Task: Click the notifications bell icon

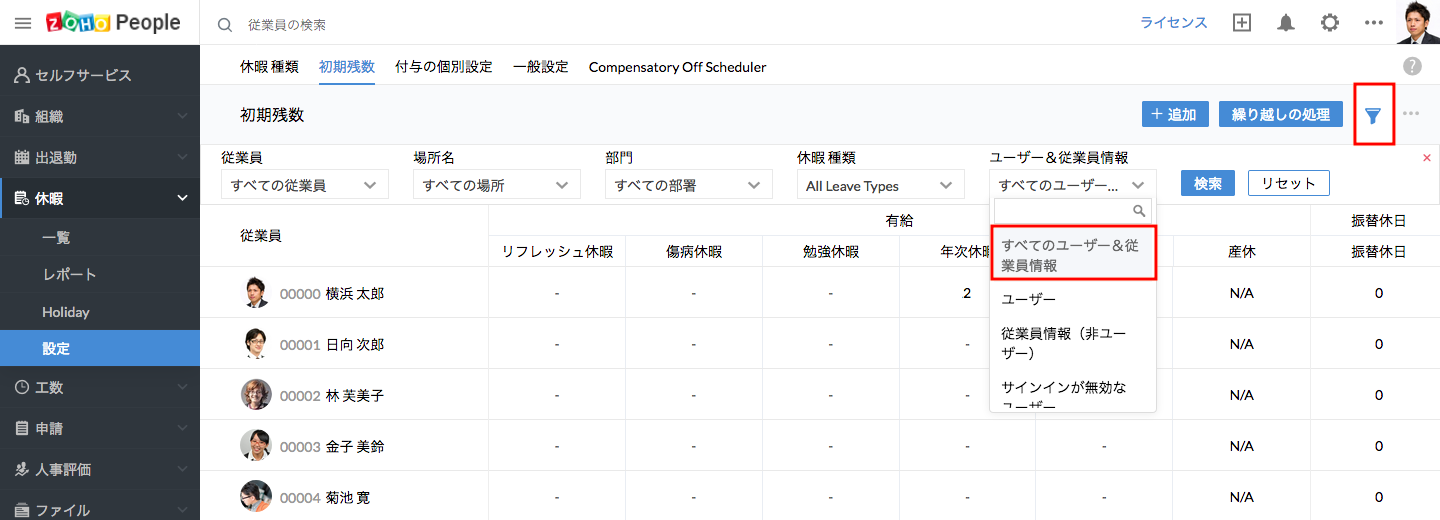Action: coord(1286,23)
